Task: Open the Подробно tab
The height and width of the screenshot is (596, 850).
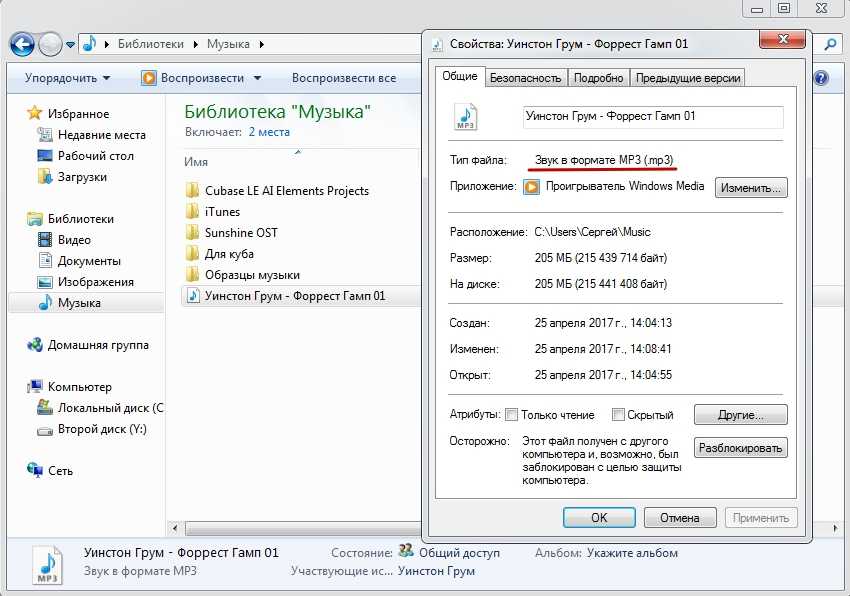Action: click(x=599, y=78)
